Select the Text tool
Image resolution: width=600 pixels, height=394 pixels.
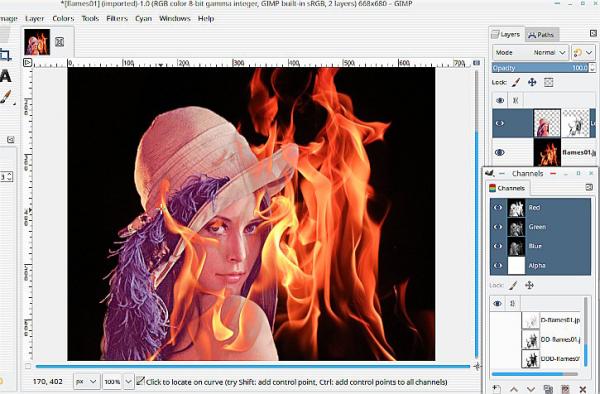[x=5, y=76]
